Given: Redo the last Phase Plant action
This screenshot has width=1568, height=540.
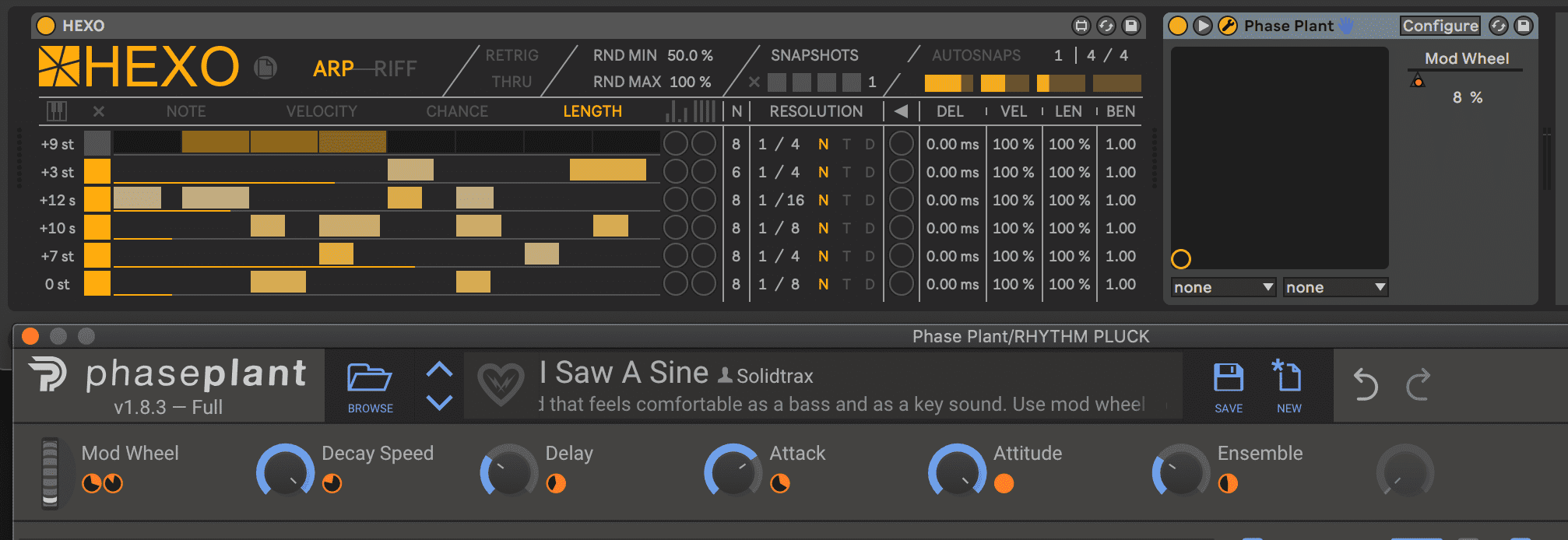Looking at the screenshot, I should [x=1419, y=384].
